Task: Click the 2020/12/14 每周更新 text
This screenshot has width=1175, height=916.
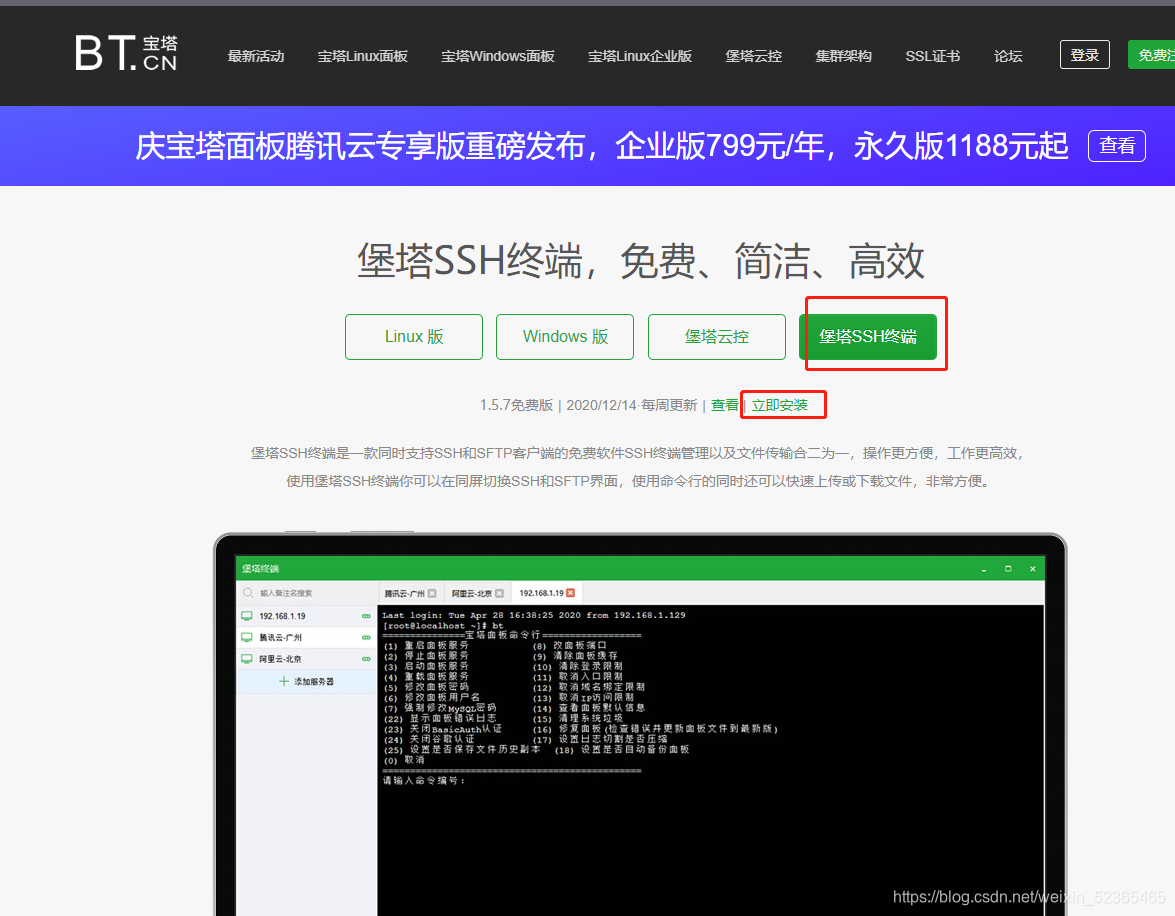Action: (x=632, y=405)
